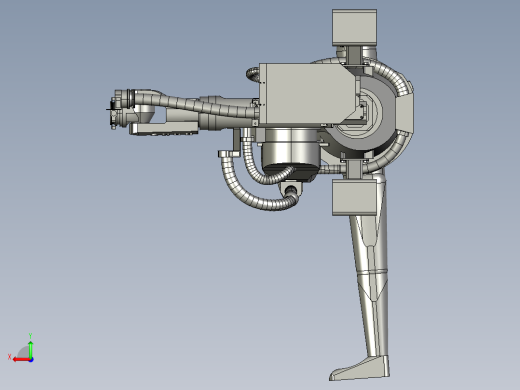The image size is (520, 390).
Task: Click the red X axis of the triad
Action: pos(21,360)
